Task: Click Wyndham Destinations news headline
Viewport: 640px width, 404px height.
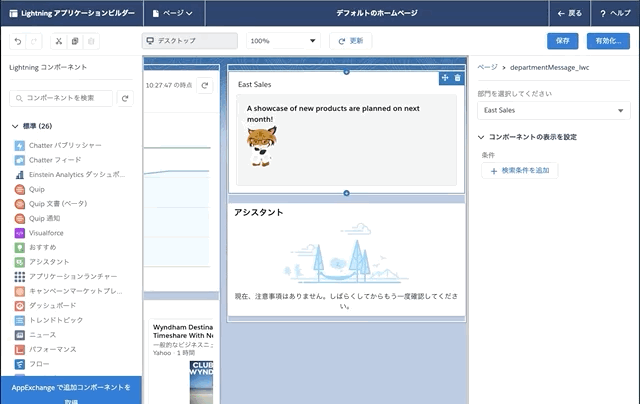Action: 183,331
